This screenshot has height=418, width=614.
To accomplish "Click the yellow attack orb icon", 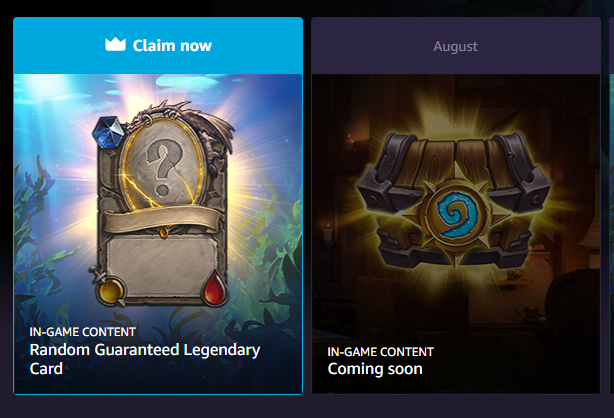I will pos(109,290).
